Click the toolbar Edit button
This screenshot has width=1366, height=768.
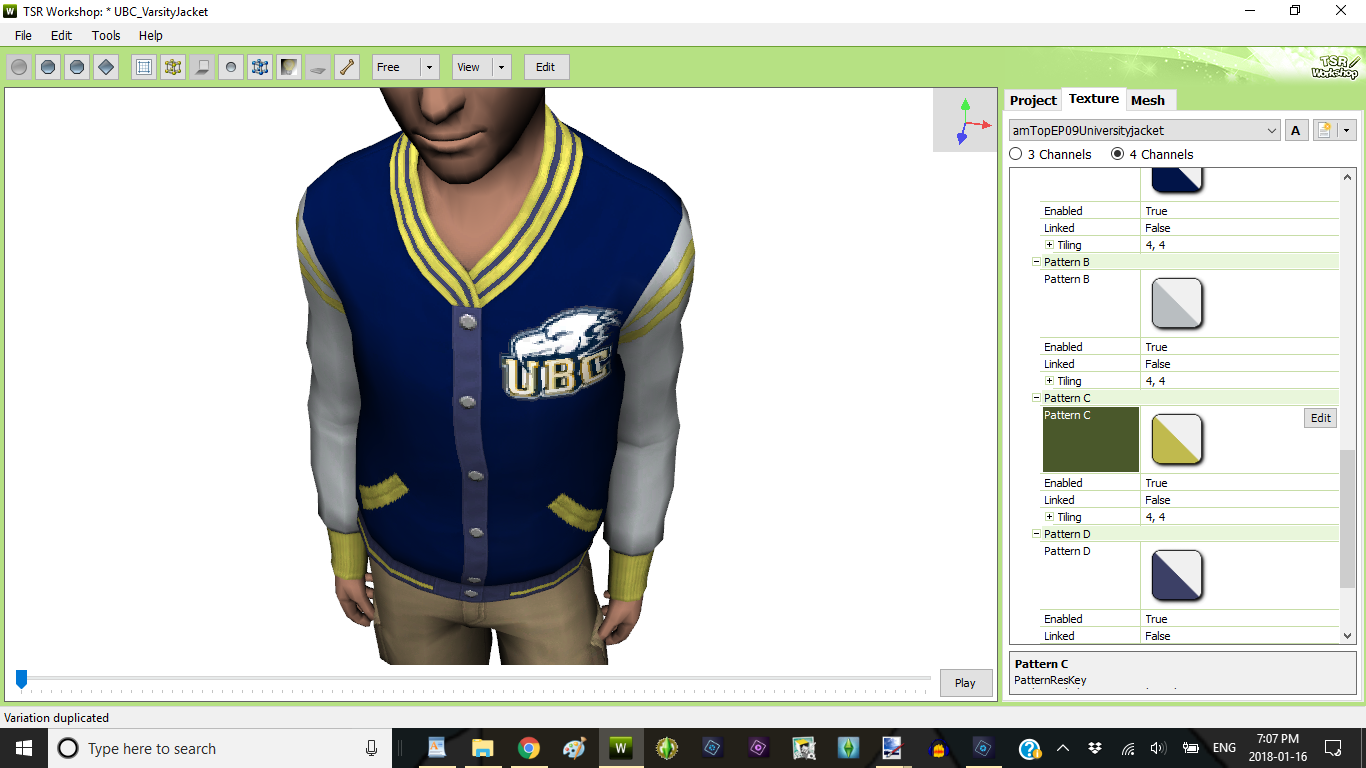tap(545, 67)
